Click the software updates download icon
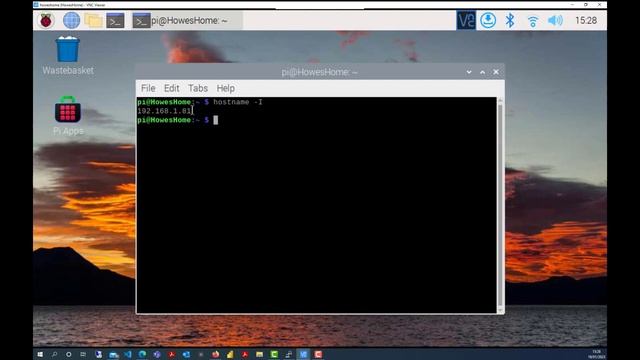This screenshot has width=640, height=360. [x=488, y=20]
